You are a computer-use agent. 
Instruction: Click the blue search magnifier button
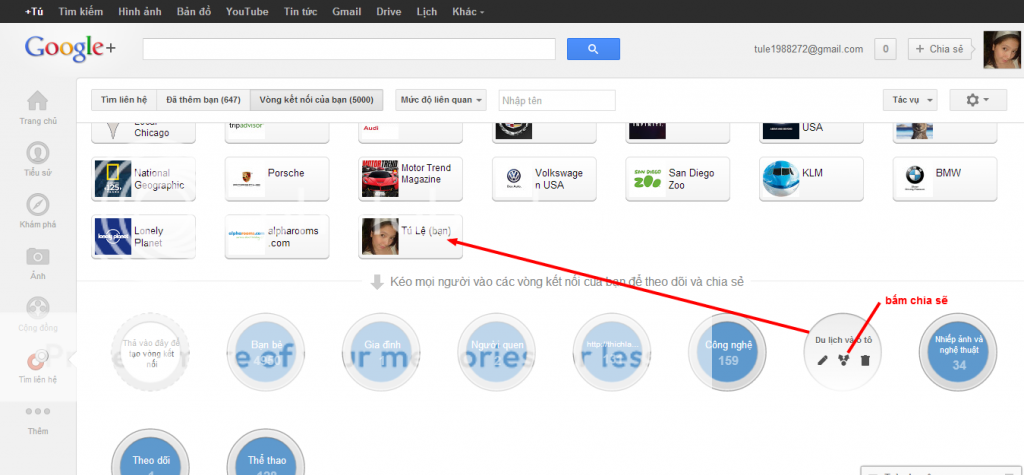coord(593,49)
